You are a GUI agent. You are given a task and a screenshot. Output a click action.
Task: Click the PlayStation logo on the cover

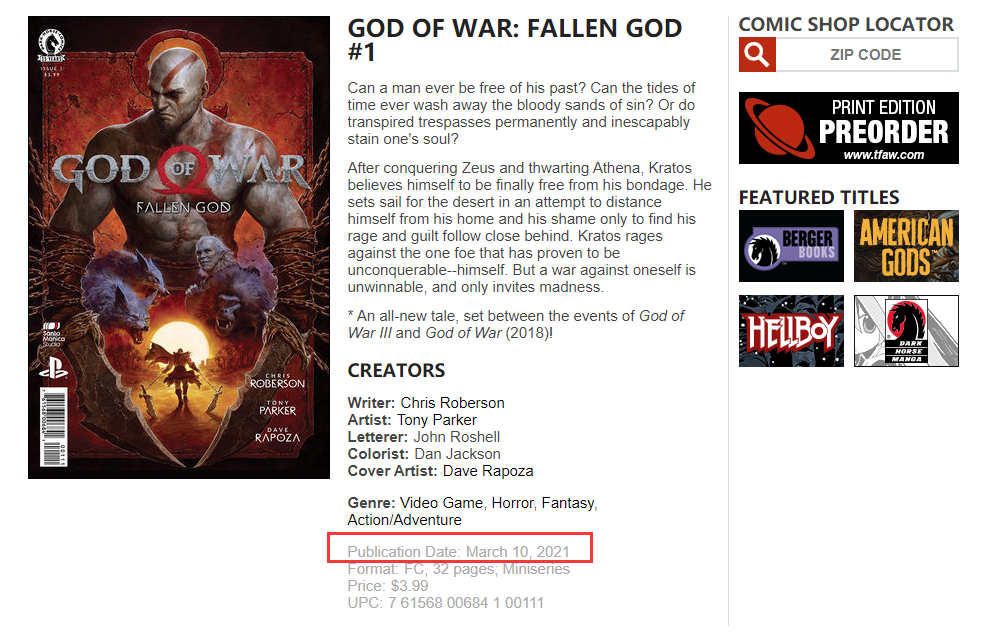click(53, 367)
